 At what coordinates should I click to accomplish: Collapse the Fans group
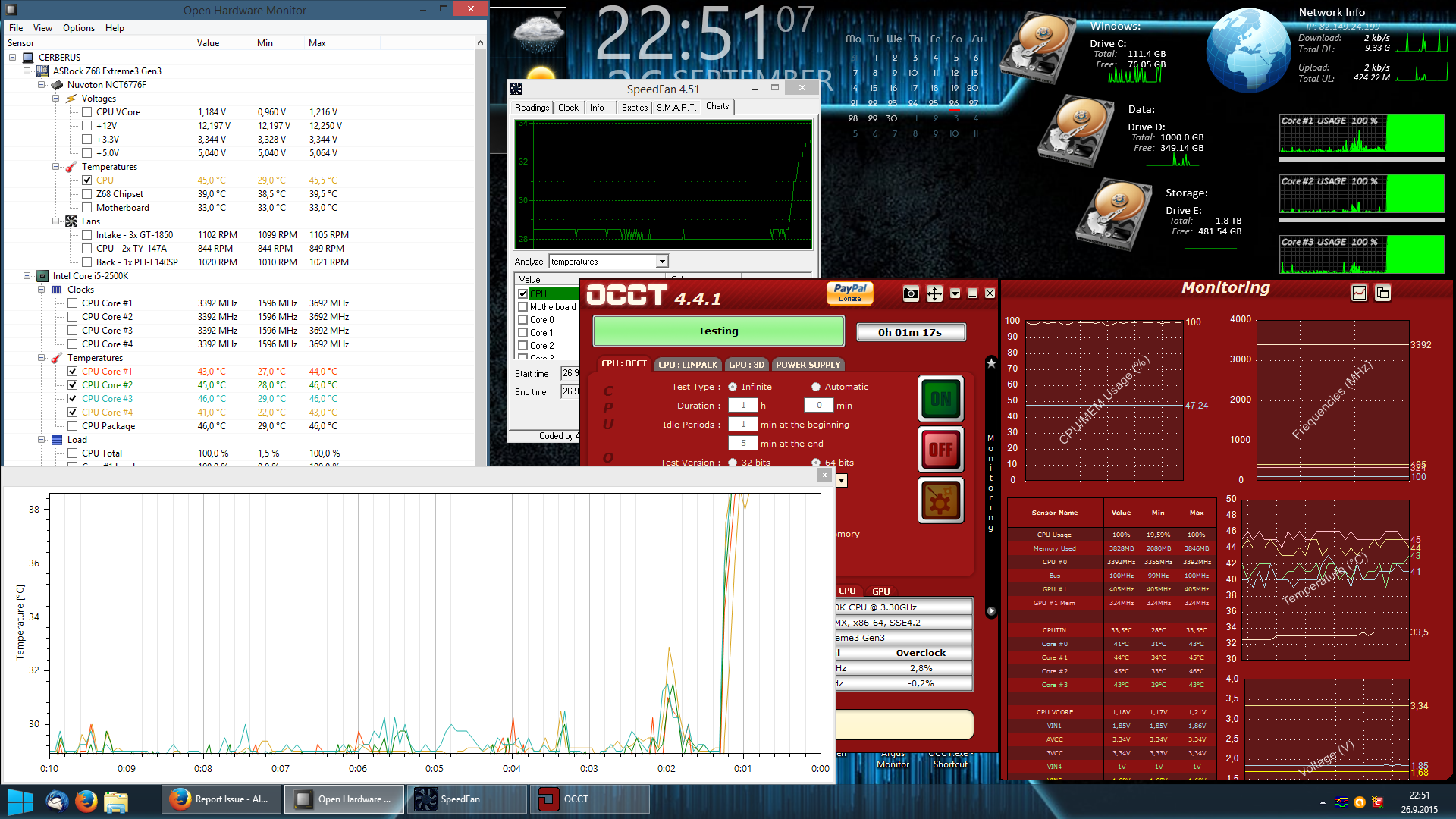pyautogui.click(x=56, y=221)
